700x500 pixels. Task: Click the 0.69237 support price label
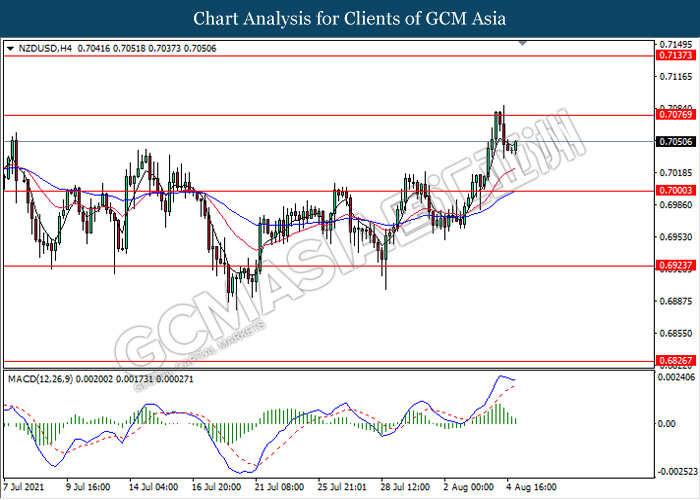click(676, 266)
